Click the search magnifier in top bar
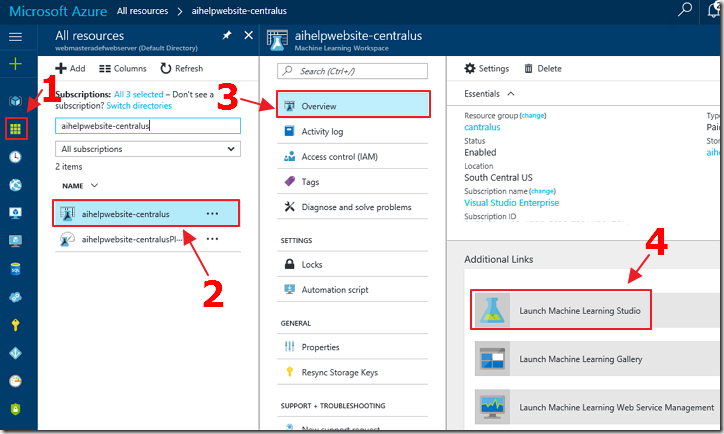 685,9
